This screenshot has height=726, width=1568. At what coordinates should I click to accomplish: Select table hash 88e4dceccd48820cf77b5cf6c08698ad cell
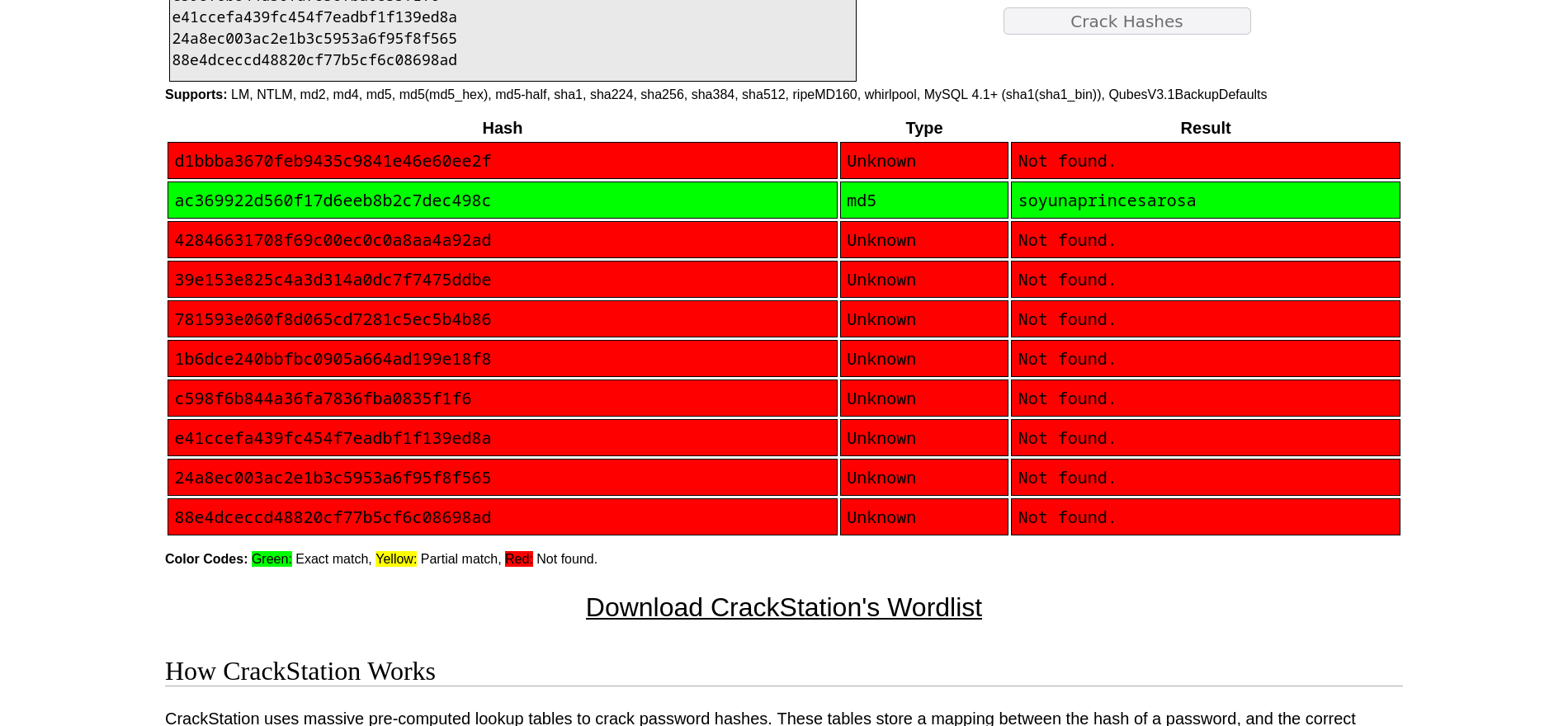coord(503,517)
